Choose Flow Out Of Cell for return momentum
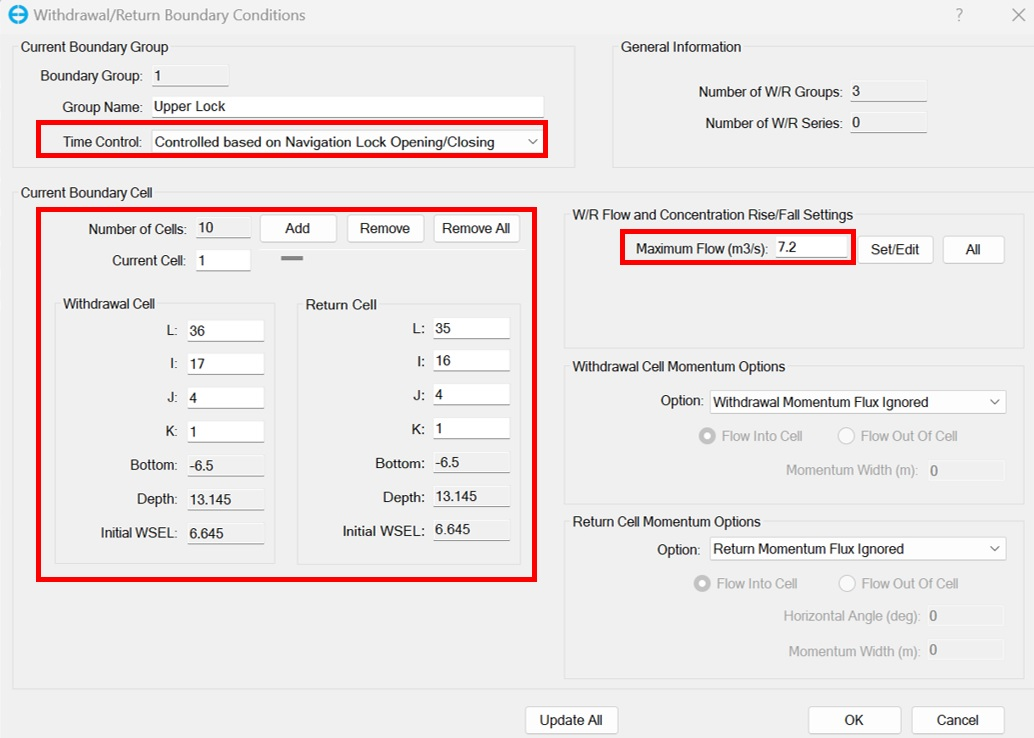Image resolution: width=1034 pixels, height=738 pixels. [848, 583]
